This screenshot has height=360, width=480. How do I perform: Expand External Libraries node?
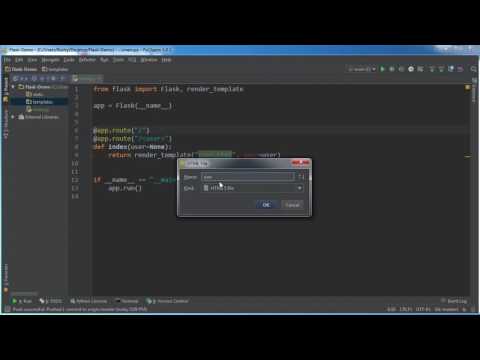coord(13,117)
